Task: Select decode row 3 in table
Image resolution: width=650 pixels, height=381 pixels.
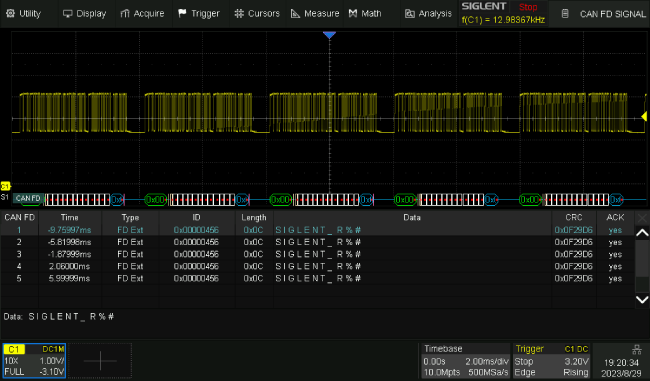Action: (317, 254)
